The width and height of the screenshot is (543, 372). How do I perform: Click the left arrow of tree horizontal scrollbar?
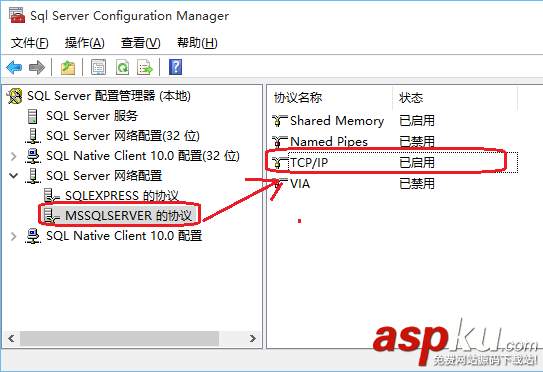point(11,338)
